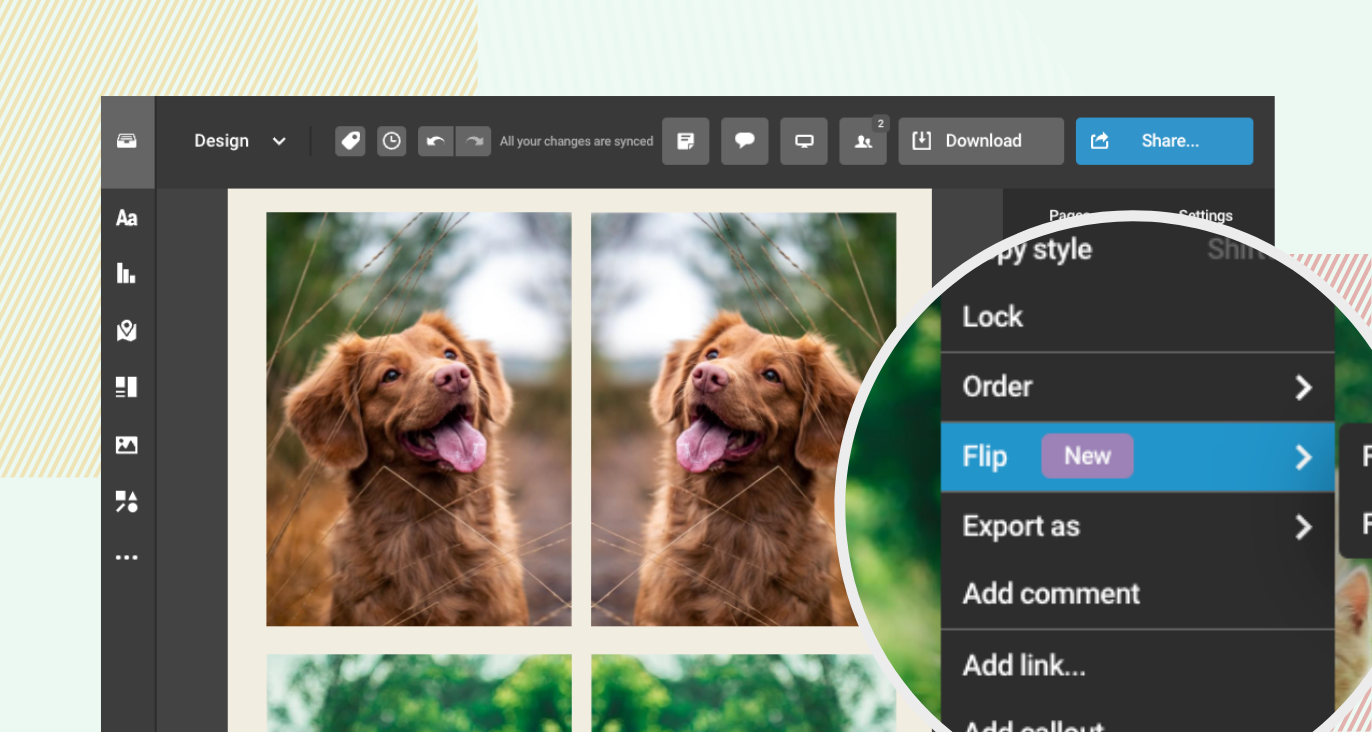Undo the last change
Viewport: 1372px width, 732px height.
(435, 141)
